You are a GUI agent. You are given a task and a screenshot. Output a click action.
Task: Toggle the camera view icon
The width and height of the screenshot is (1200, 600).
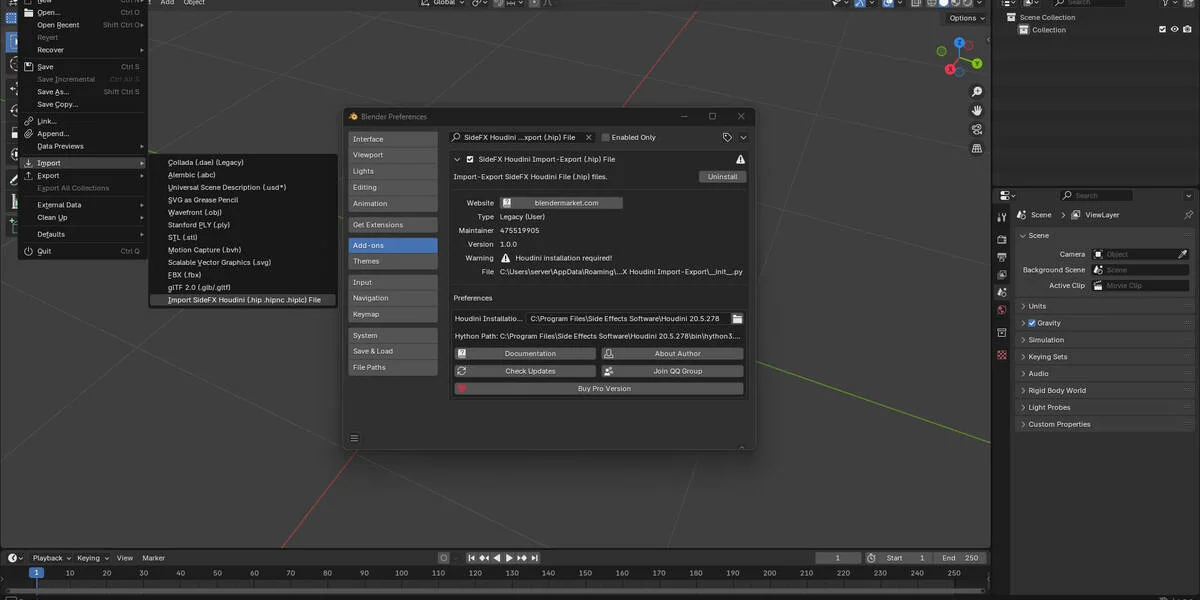point(977,128)
